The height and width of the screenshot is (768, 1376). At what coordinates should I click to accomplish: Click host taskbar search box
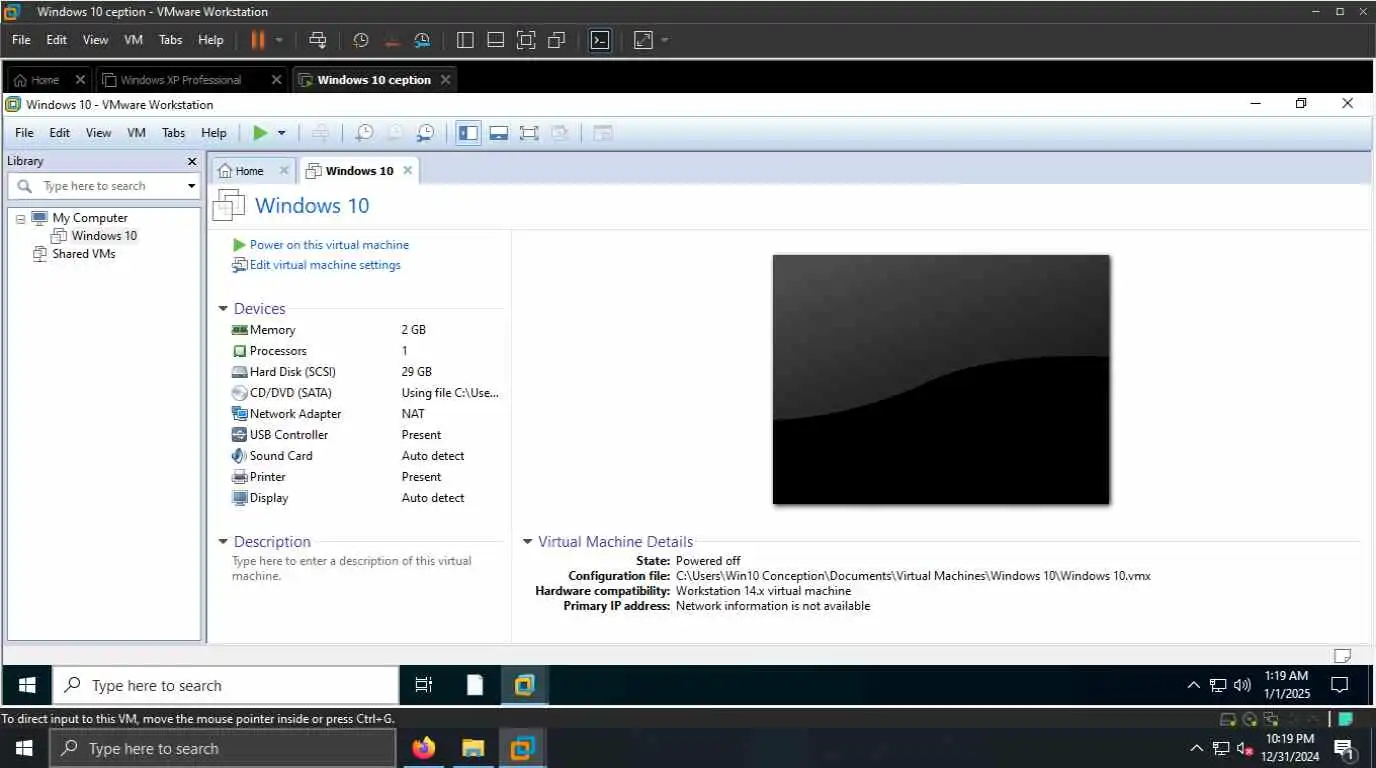coord(222,748)
